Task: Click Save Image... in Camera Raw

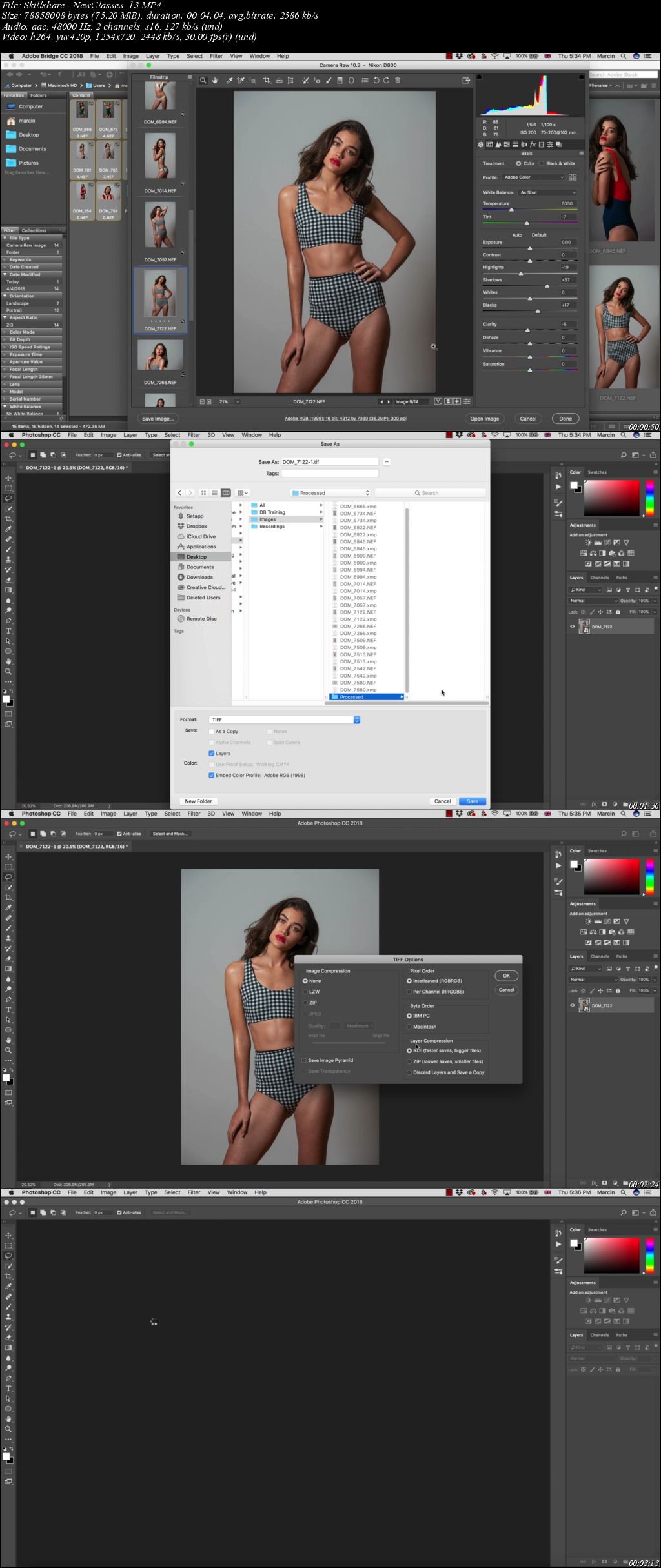Action: pos(158,419)
